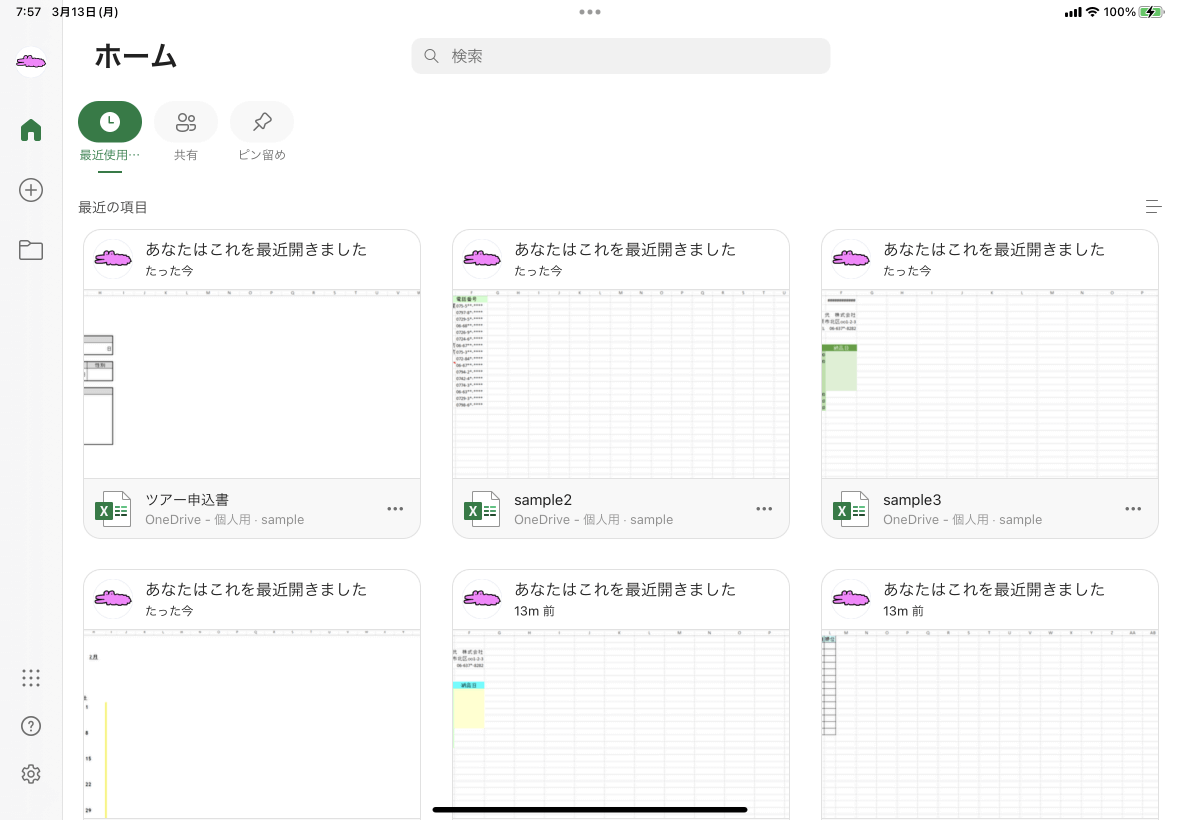Screen dimensions: 1180x820
Task: Open sample3 spreadsheet preview thumbnail
Action: pos(990,384)
